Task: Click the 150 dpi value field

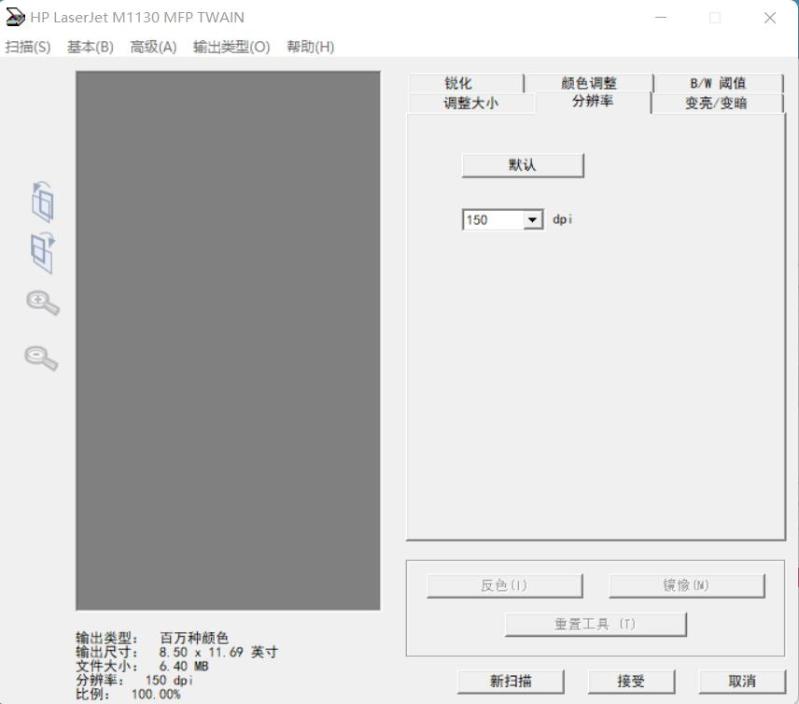Action: click(x=493, y=220)
